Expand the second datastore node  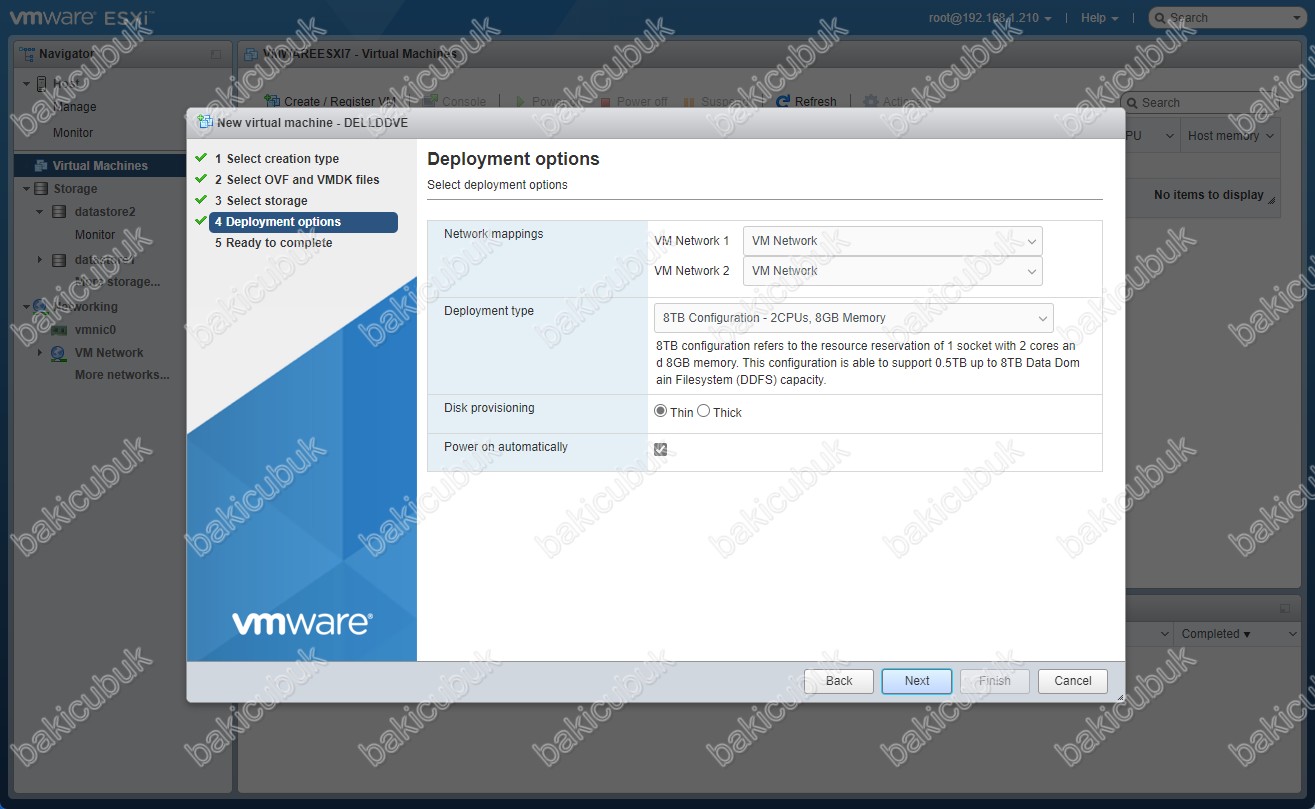(x=39, y=260)
